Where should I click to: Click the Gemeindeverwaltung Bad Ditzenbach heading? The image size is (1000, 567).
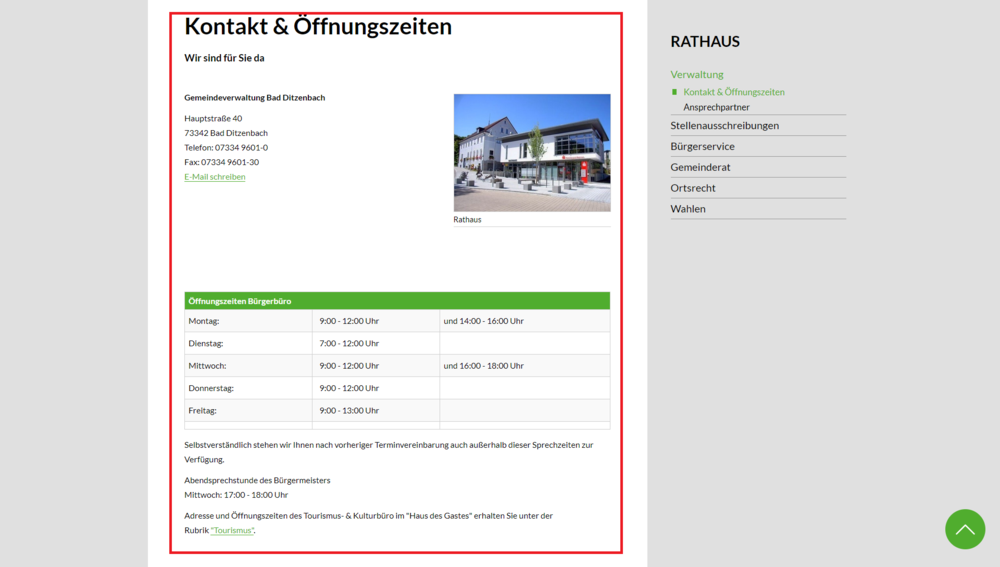254,98
